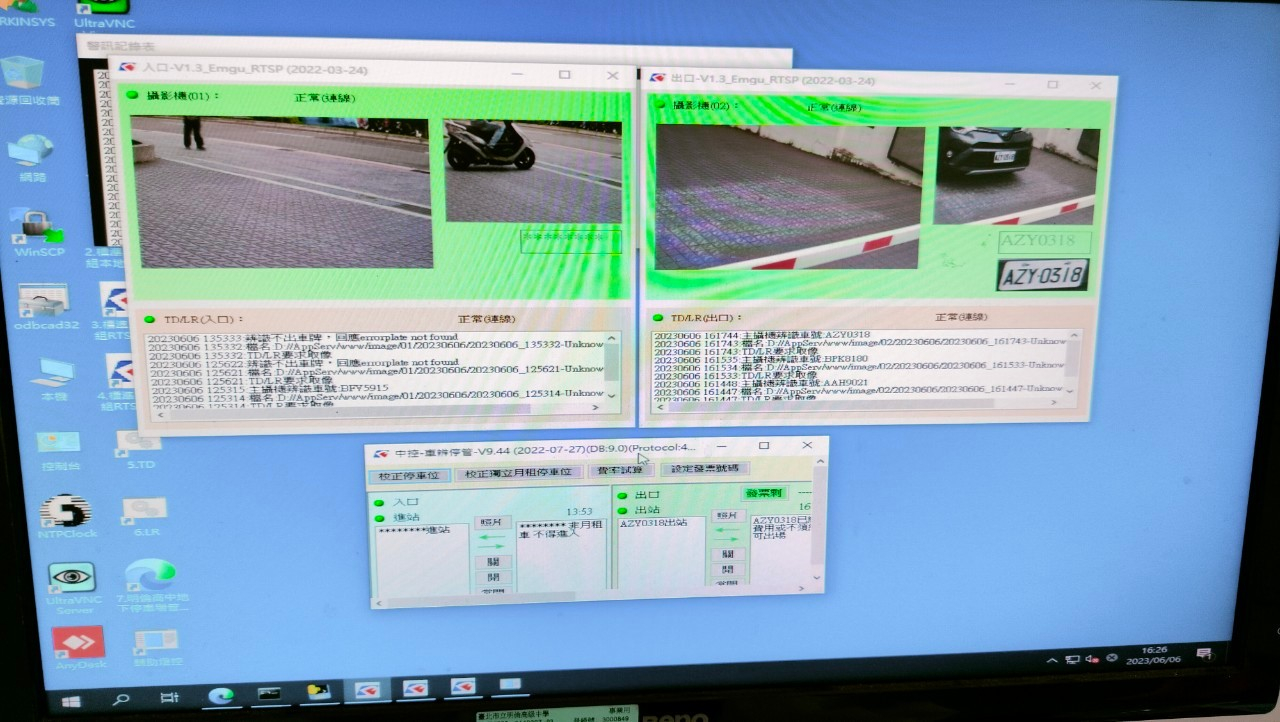The height and width of the screenshot is (722, 1280).
Task: Click the 費率試算 button
Action: (620, 470)
